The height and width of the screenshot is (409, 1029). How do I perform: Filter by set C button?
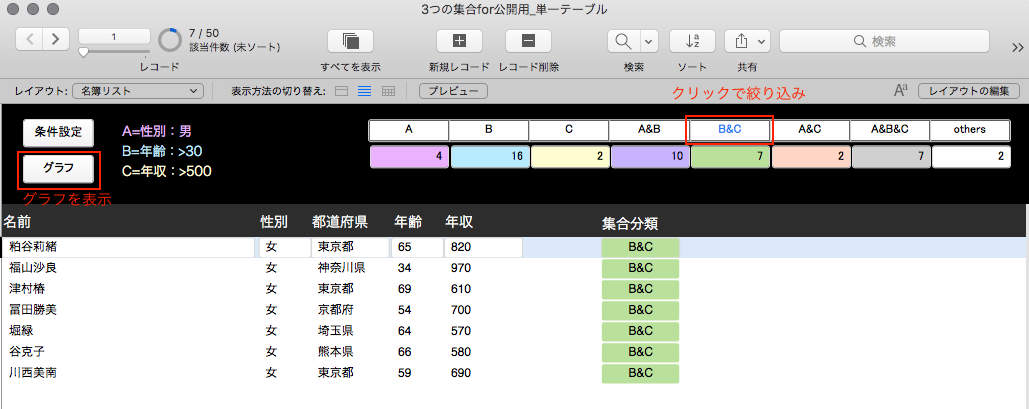tap(569, 130)
